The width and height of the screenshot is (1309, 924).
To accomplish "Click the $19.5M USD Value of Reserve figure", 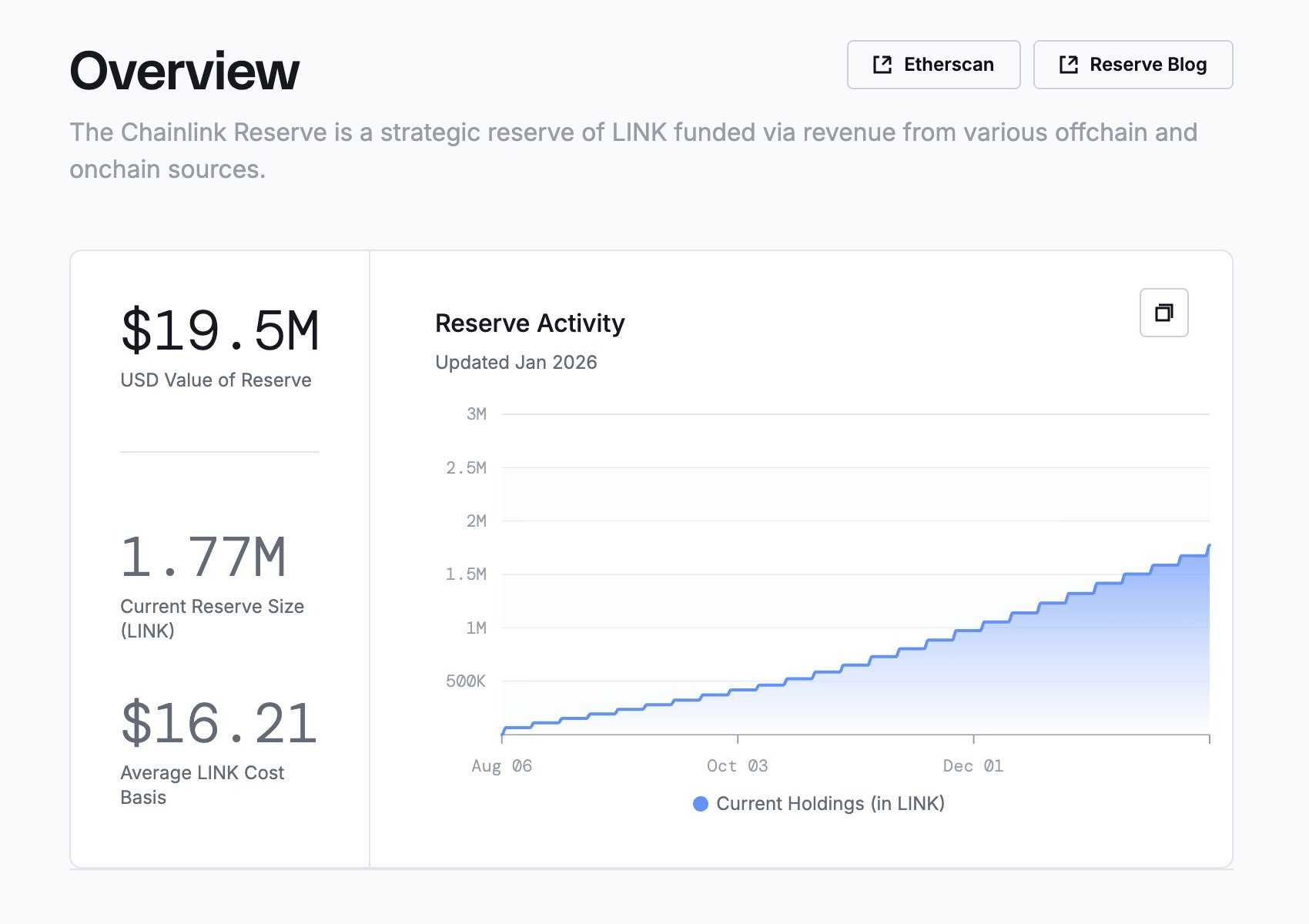I will tap(219, 330).
